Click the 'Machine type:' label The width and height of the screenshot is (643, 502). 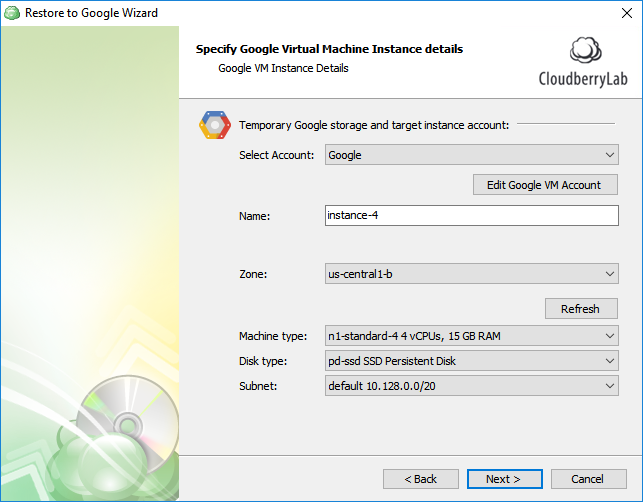click(273, 336)
